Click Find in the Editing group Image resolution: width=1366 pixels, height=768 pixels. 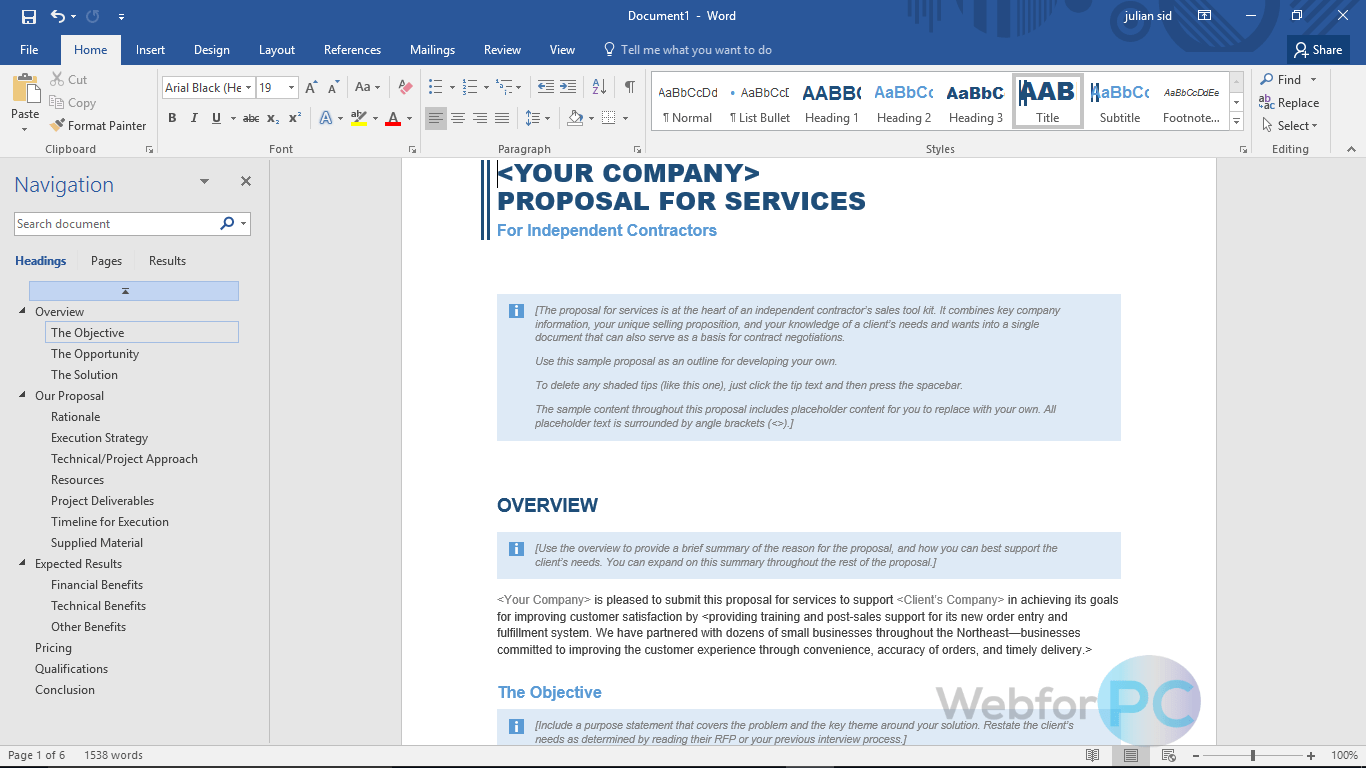tap(1281, 79)
